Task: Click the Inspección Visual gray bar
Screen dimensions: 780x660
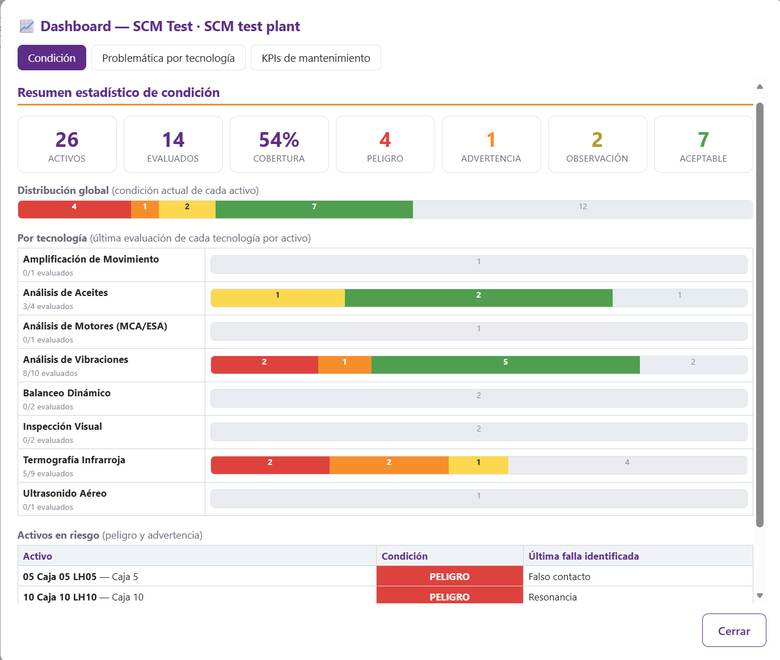Action: pyautogui.click(x=479, y=432)
